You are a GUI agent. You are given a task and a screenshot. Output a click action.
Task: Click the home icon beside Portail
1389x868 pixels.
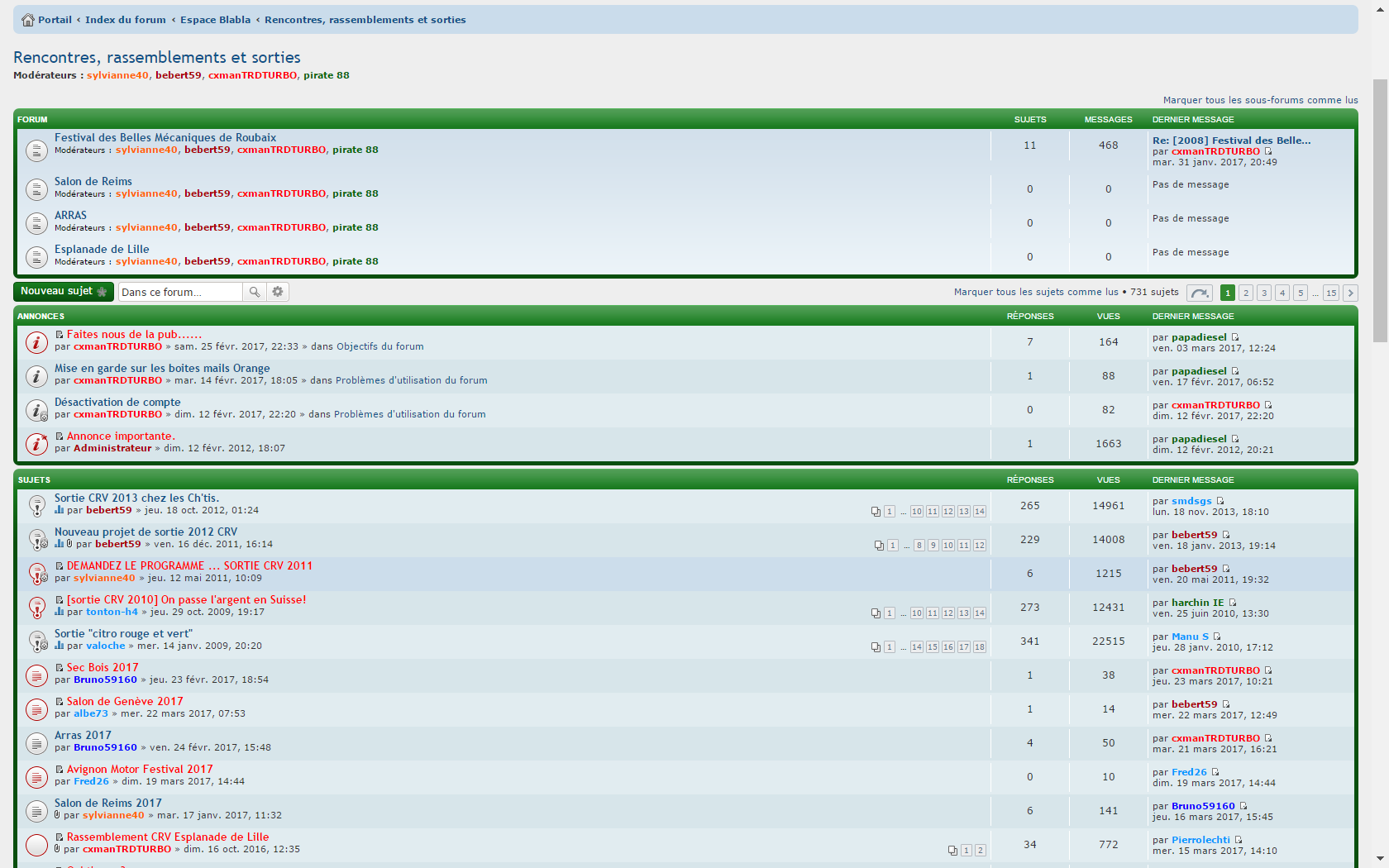point(28,20)
